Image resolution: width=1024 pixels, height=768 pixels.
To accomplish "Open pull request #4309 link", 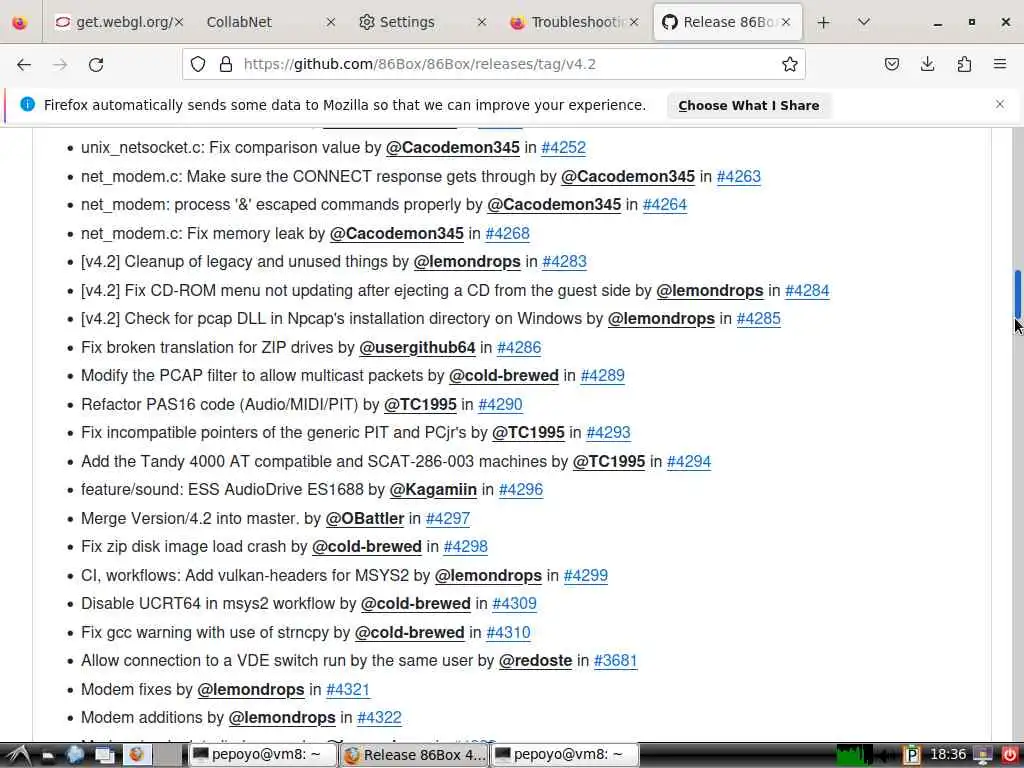I will pos(515,603).
